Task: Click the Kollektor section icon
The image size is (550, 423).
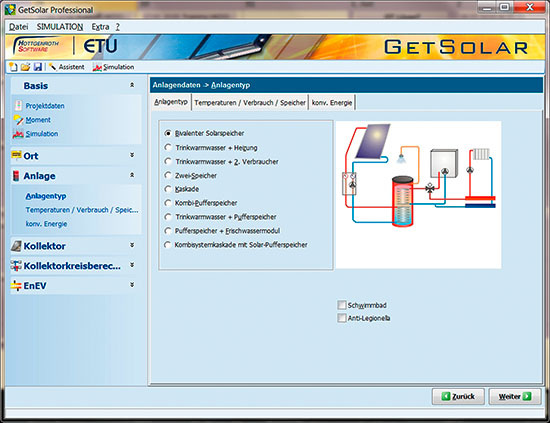Action: click(x=16, y=246)
